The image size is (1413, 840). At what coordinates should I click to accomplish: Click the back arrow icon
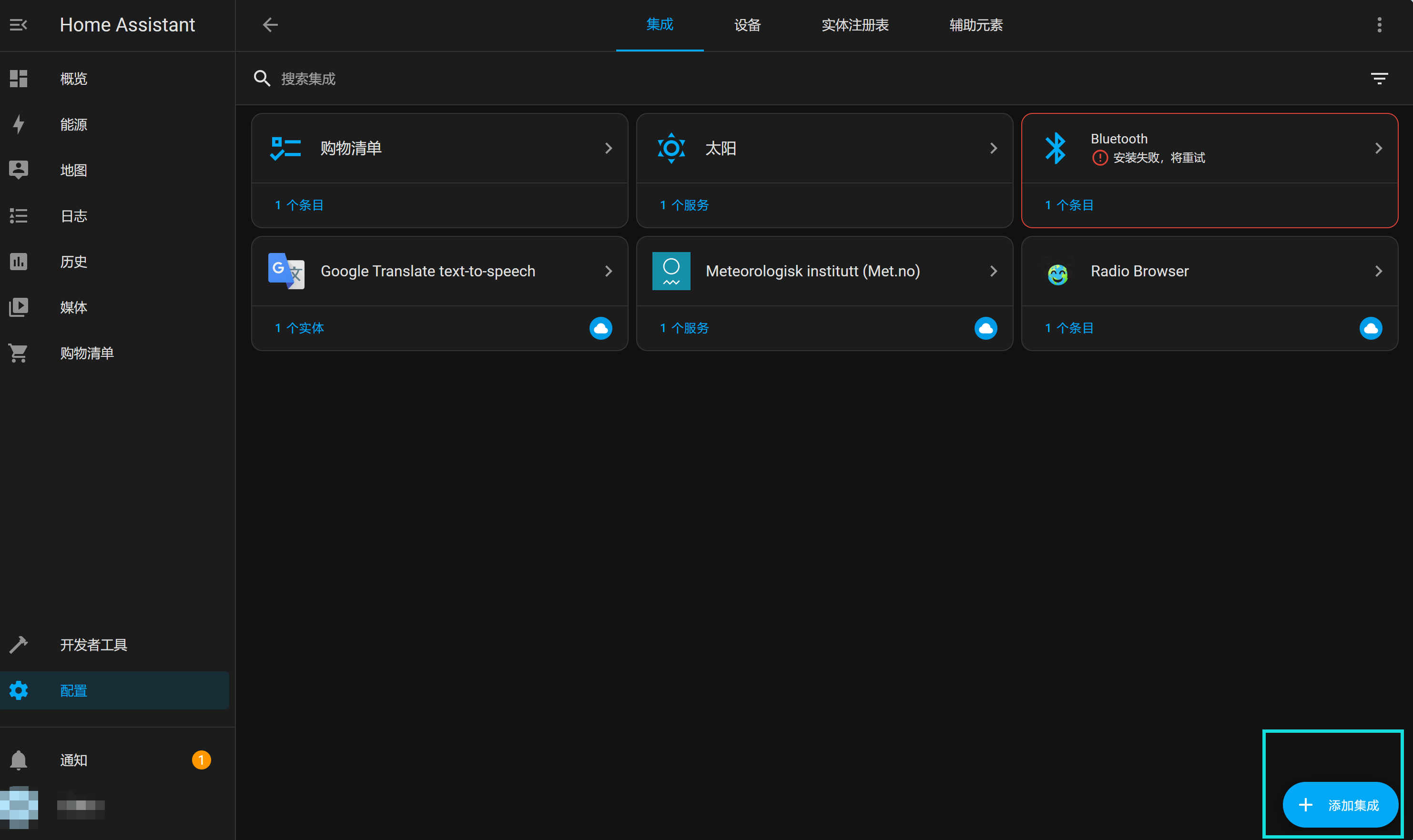pyautogui.click(x=270, y=25)
